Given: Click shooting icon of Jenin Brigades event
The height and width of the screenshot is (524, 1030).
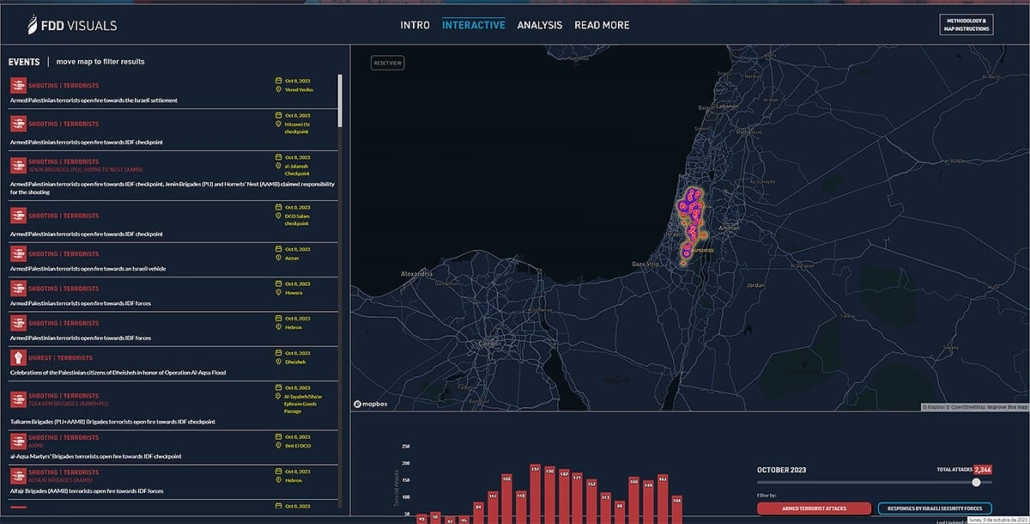Looking at the screenshot, I should point(18,165).
